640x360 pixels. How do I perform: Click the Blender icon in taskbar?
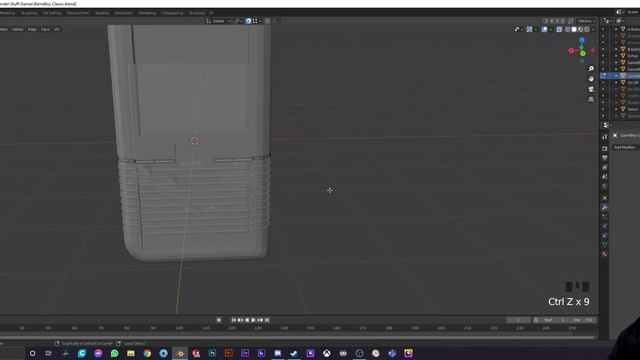(180, 353)
